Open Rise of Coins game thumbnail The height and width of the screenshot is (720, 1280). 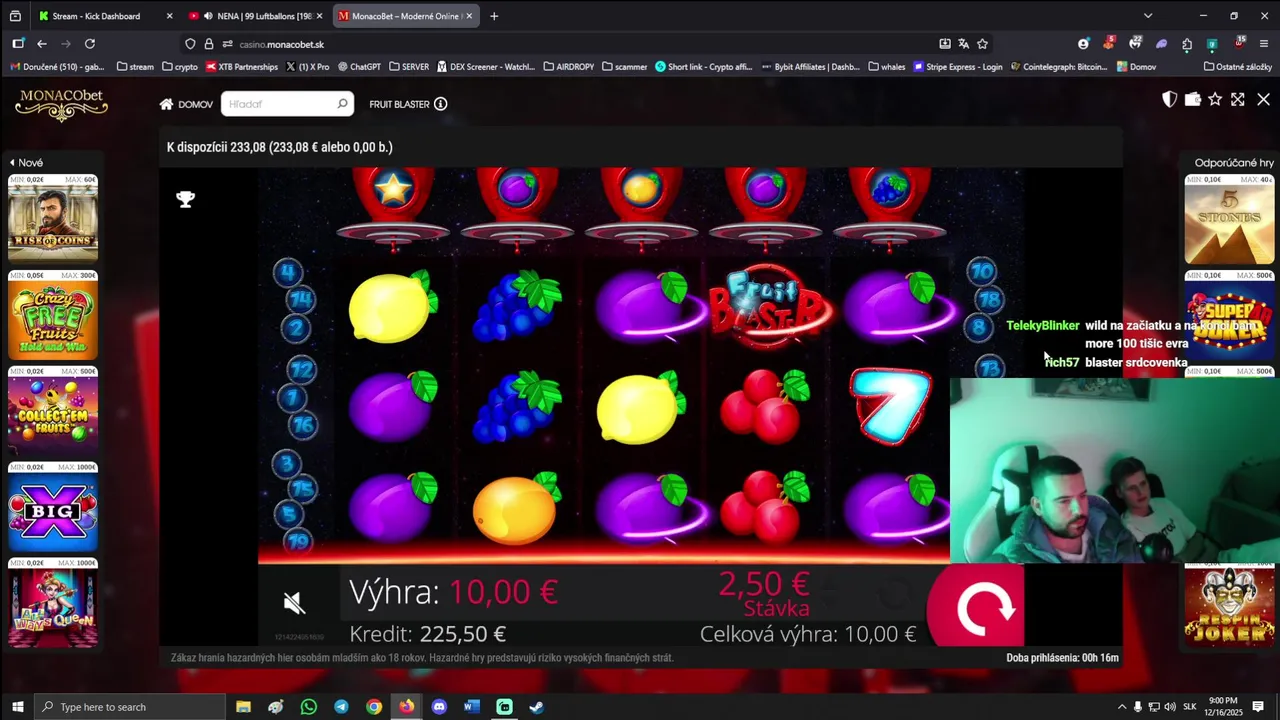pyautogui.click(x=53, y=218)
